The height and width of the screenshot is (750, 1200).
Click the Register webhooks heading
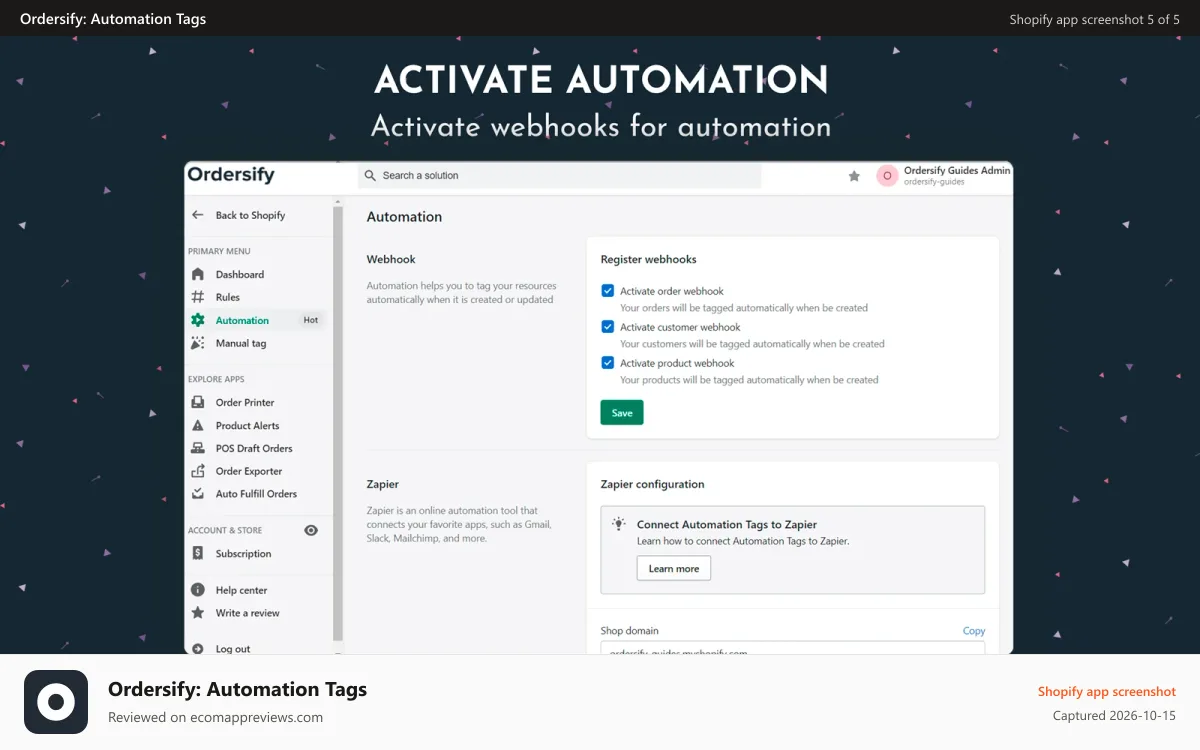click(x=648, y=259)
